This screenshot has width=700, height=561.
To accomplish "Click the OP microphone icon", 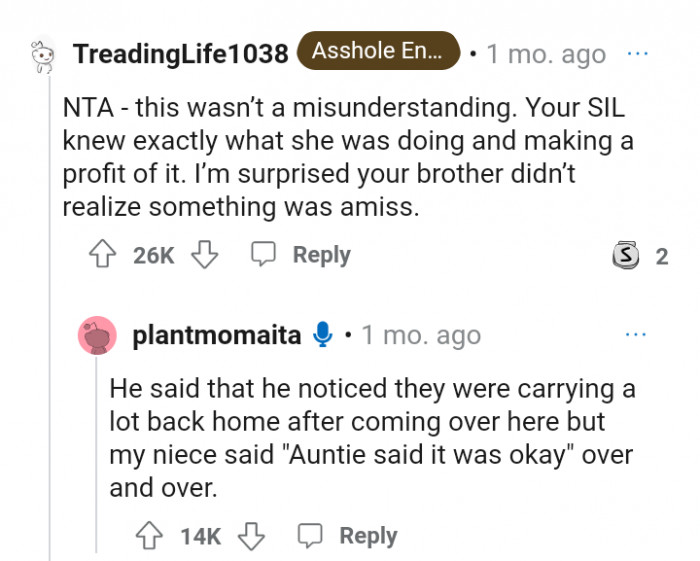I will click(322, 335).
